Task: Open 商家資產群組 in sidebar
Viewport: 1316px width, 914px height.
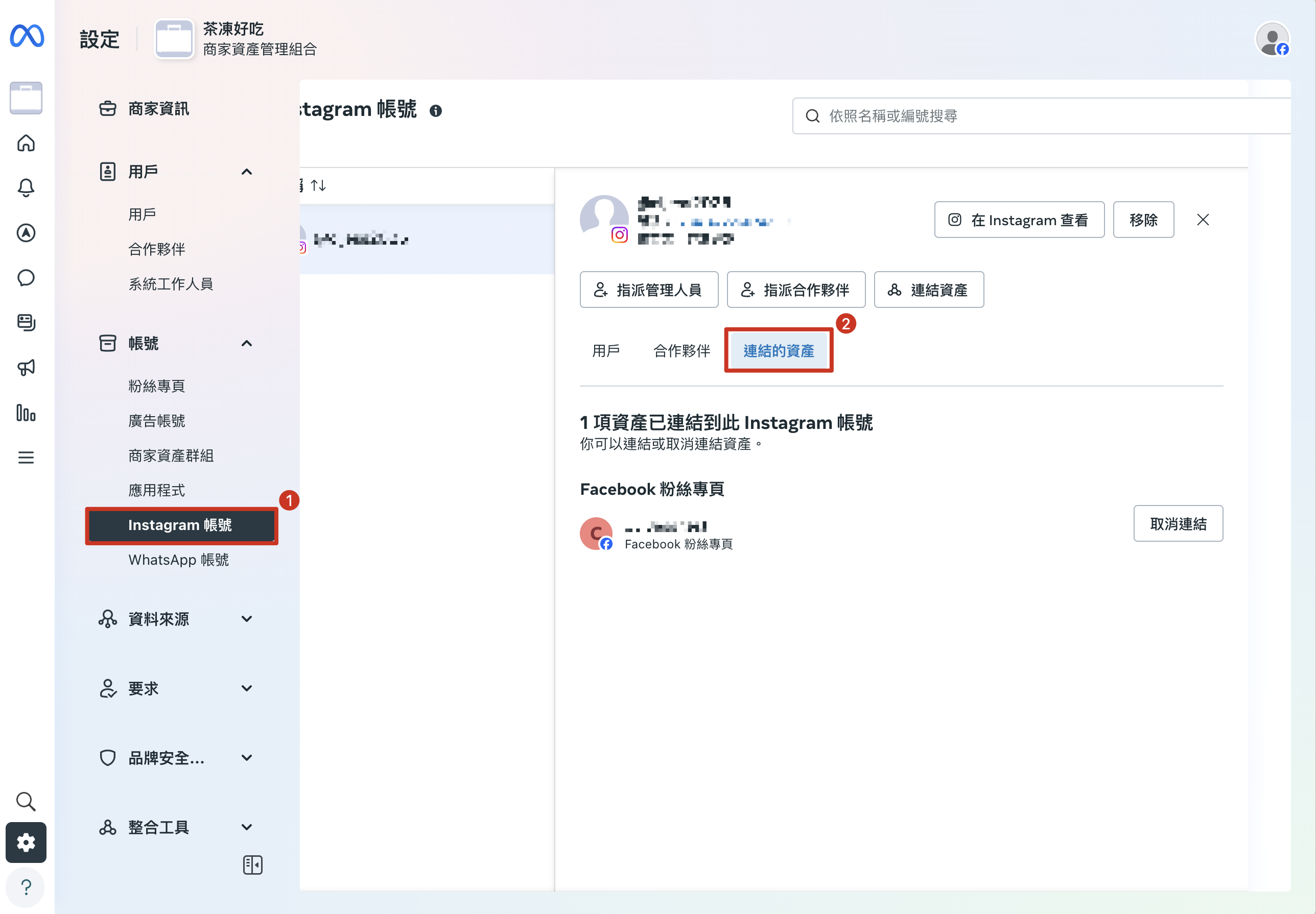Action: 171,455
